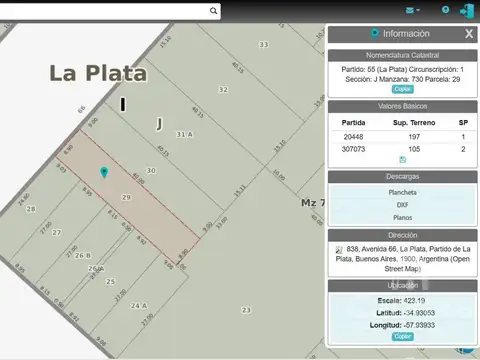Click the Partida column header
This screenshot has height=360, width=480.
(353, 123)
